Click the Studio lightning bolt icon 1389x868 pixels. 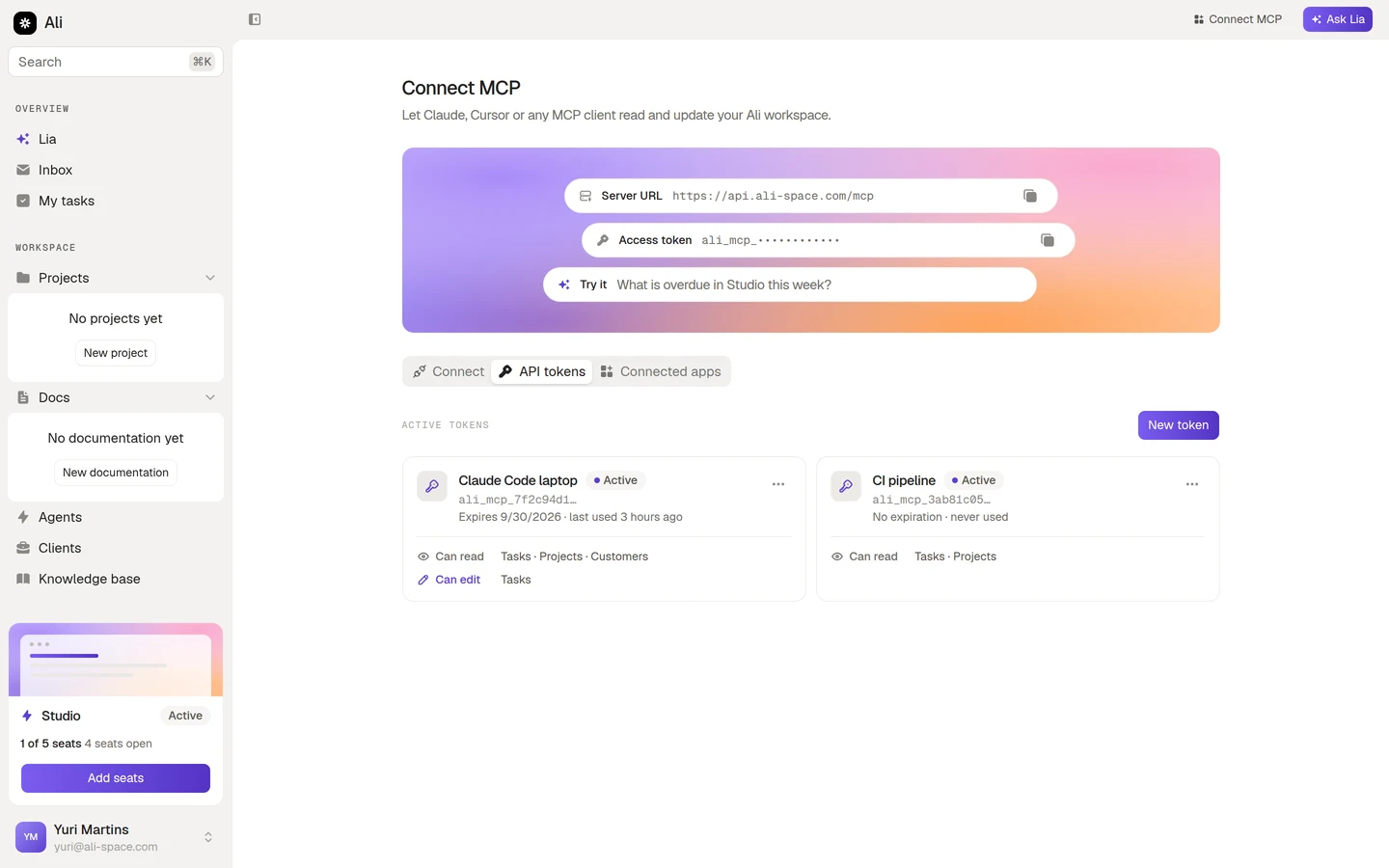(27, 716)
